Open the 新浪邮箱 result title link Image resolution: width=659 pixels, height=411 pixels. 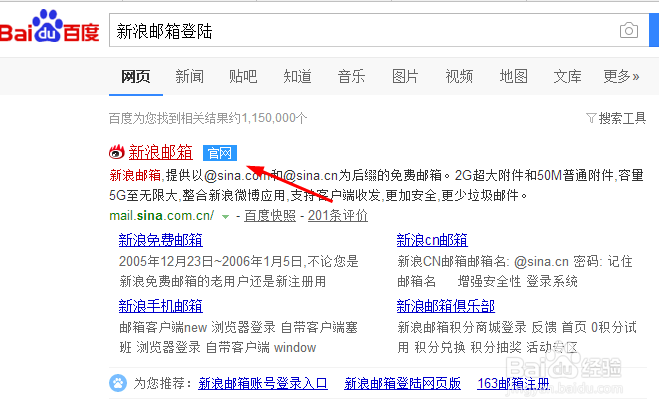[x=161, y=152]
